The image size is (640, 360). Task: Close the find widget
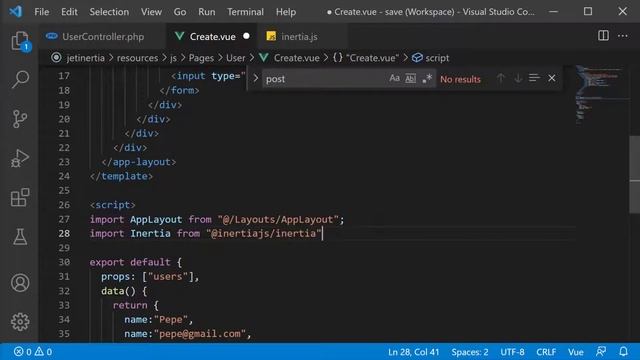coord(551,78)
